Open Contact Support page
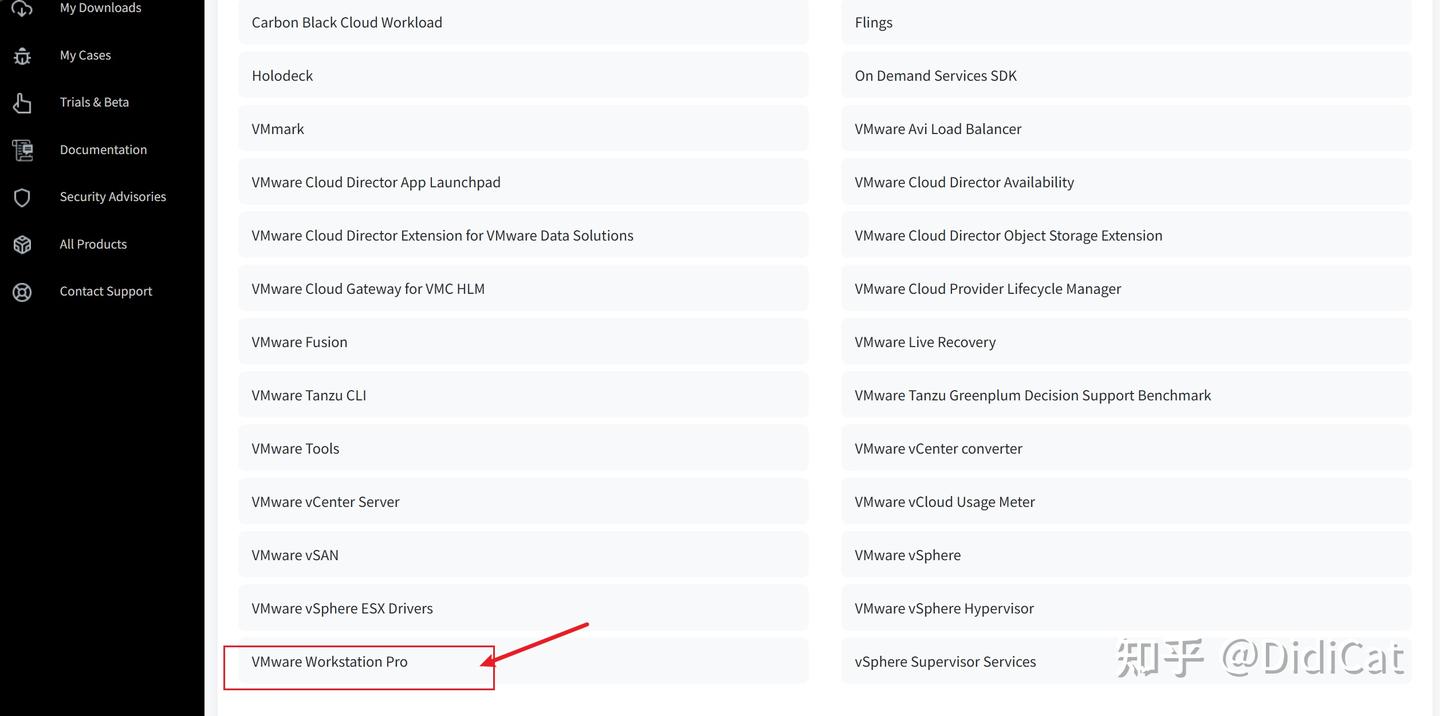Screen dimensions: 1440x716 106,292
